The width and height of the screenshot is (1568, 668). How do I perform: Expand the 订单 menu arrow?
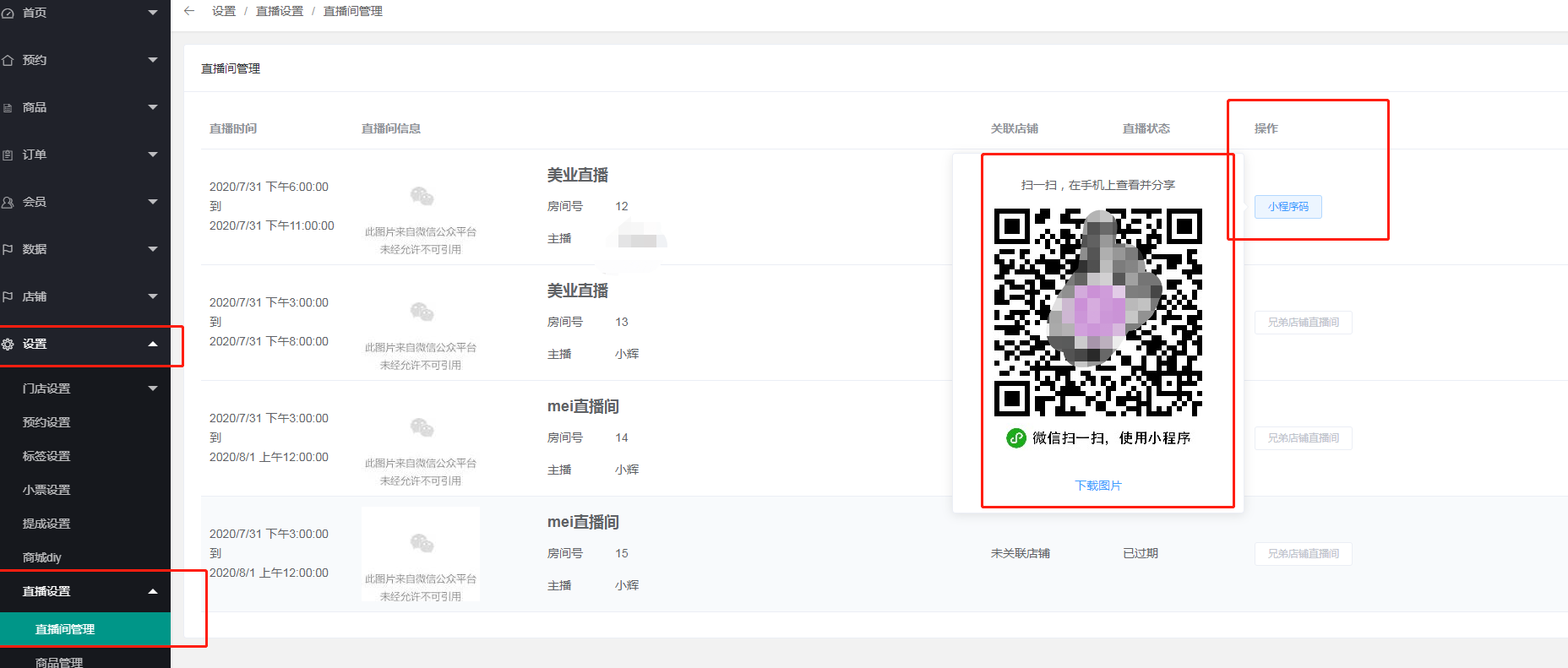(153, 155)
